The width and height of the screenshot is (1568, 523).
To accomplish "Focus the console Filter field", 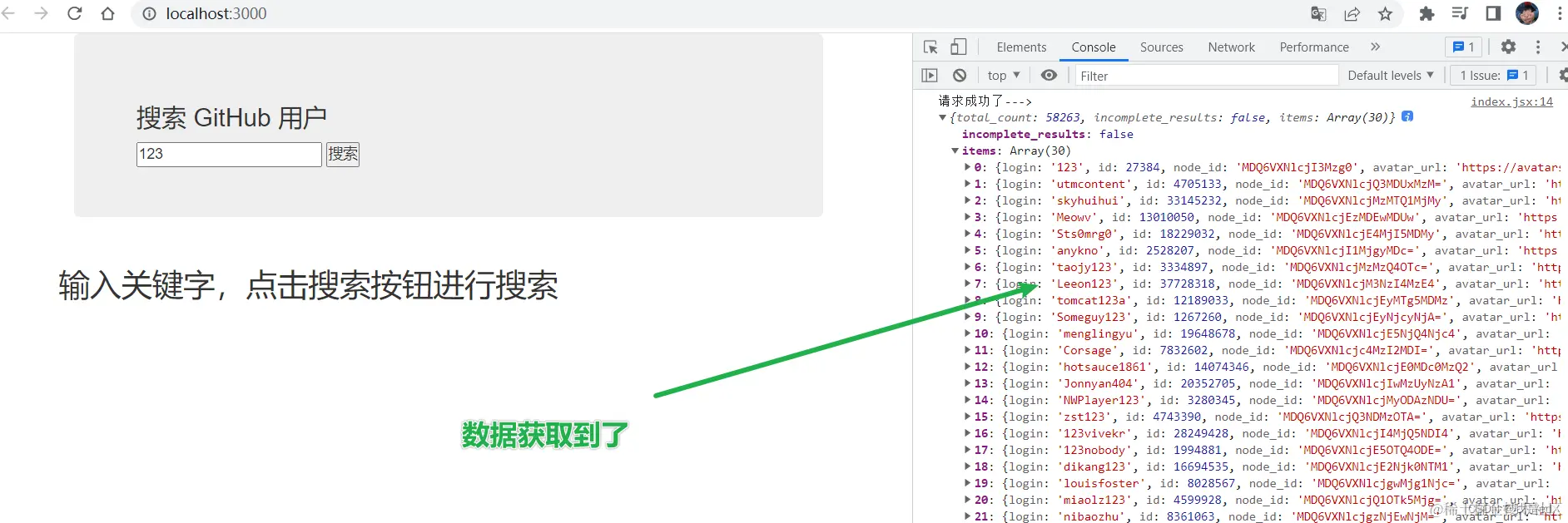I will (1207, 76).
